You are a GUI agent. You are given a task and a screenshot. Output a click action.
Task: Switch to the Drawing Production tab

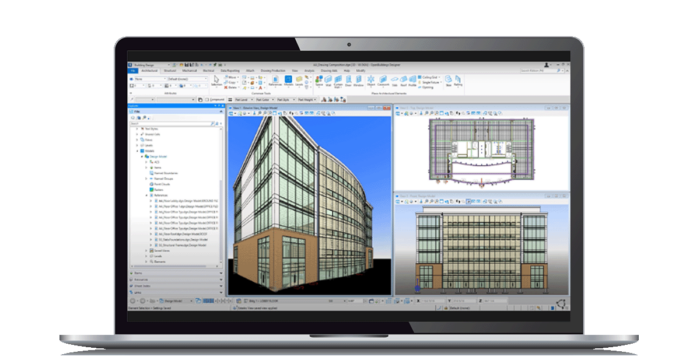273,71
